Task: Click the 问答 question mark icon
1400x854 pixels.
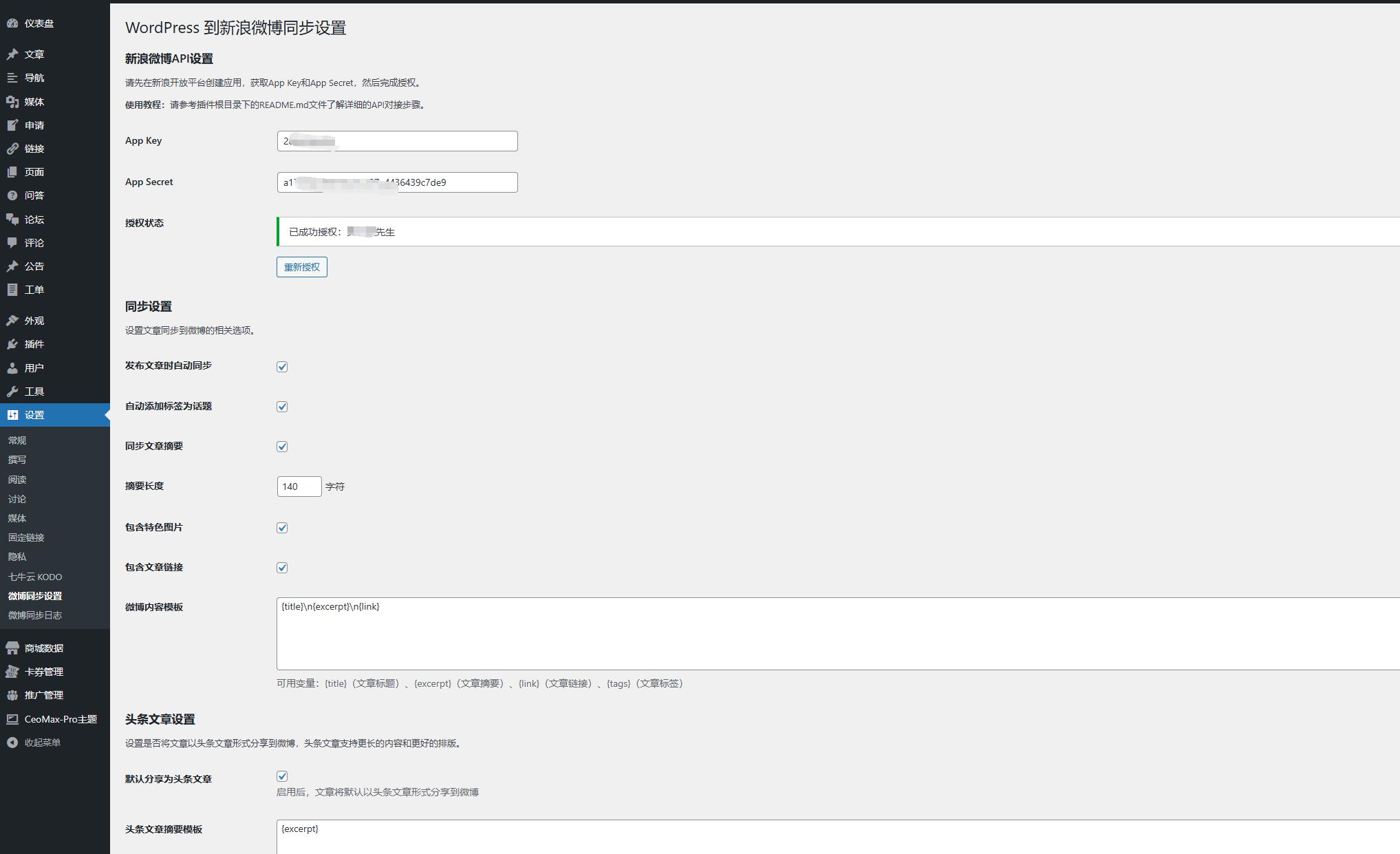Action: point(12,195)
